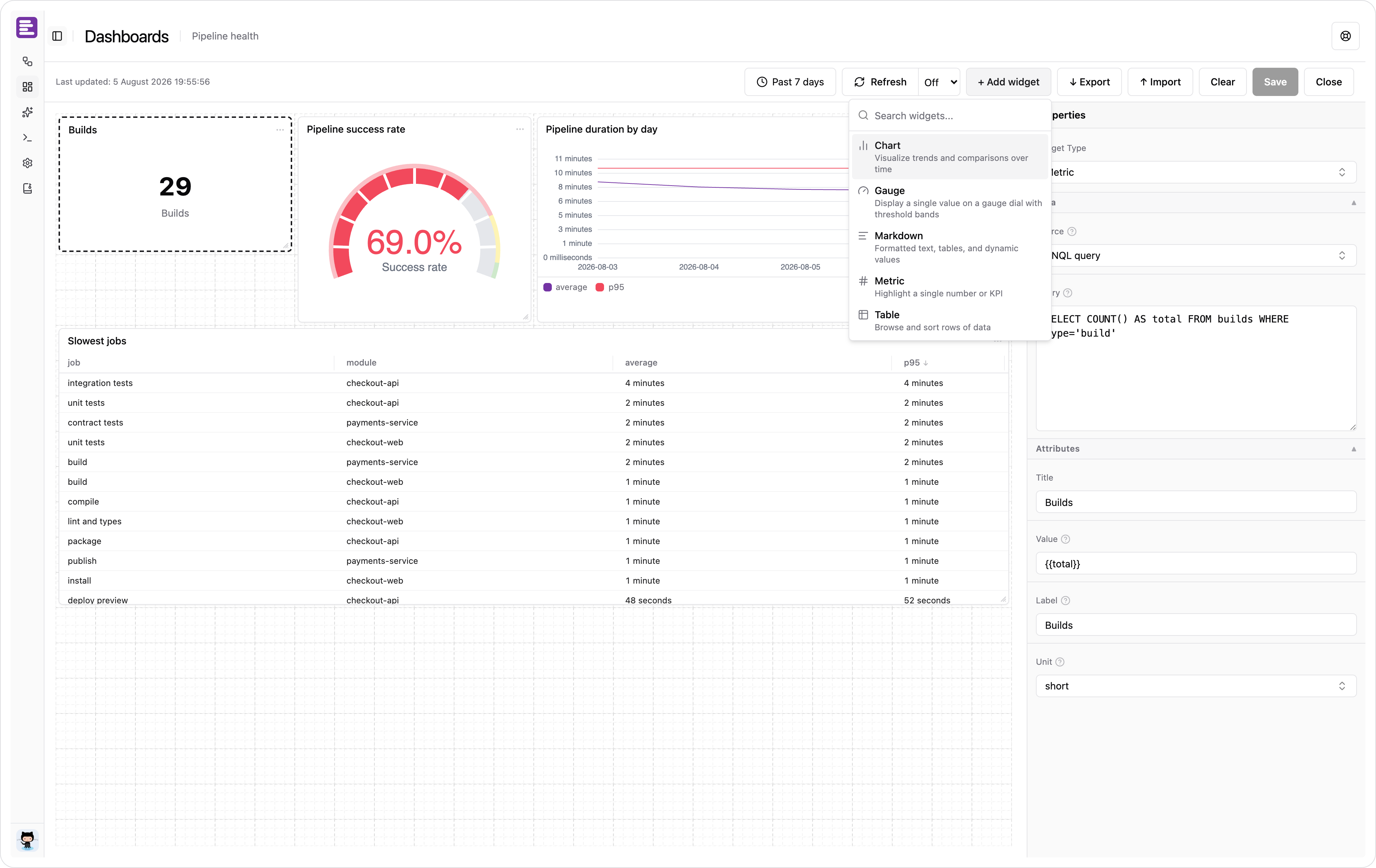Screen dimensions: 1376x868
Task: Open the document report icon in sidebar
Action: tap(27, 188)
